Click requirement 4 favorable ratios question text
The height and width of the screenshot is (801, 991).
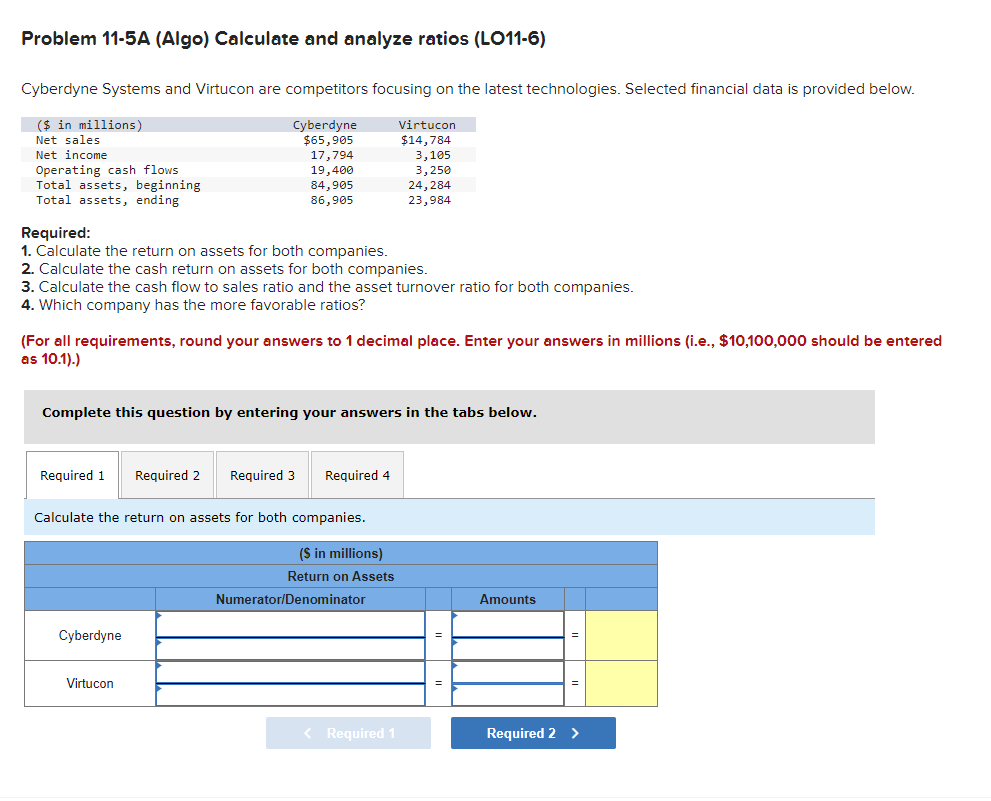pos(193,305)
